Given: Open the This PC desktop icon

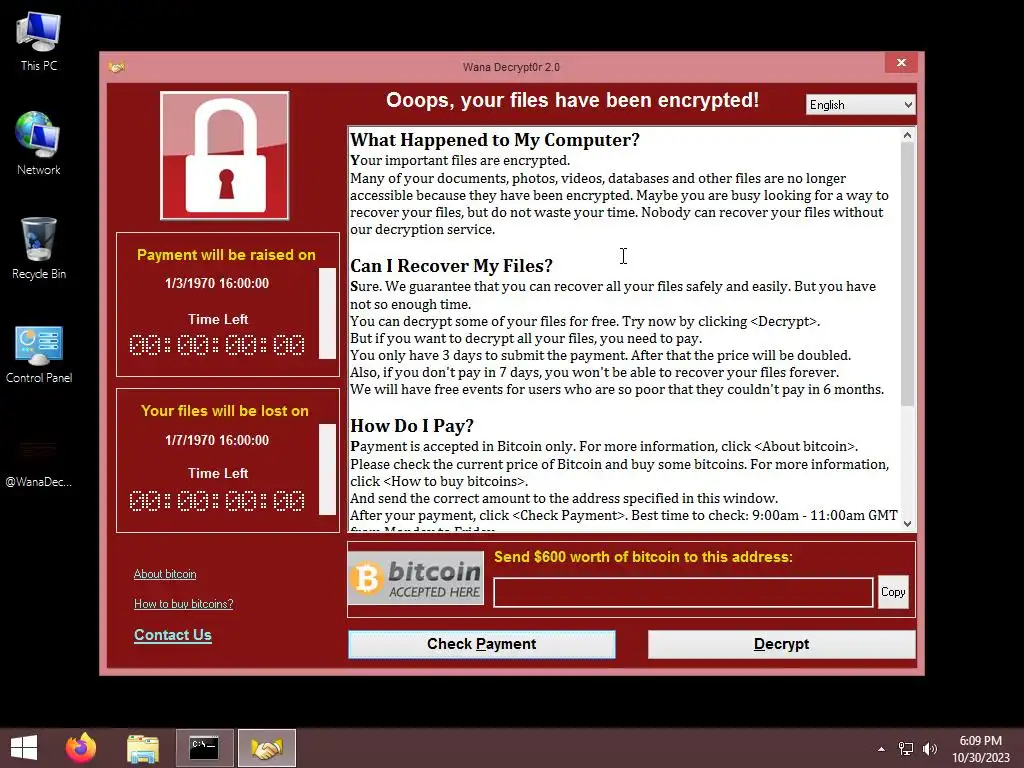Looking at the screenshot, I should (x=39, y=42).
